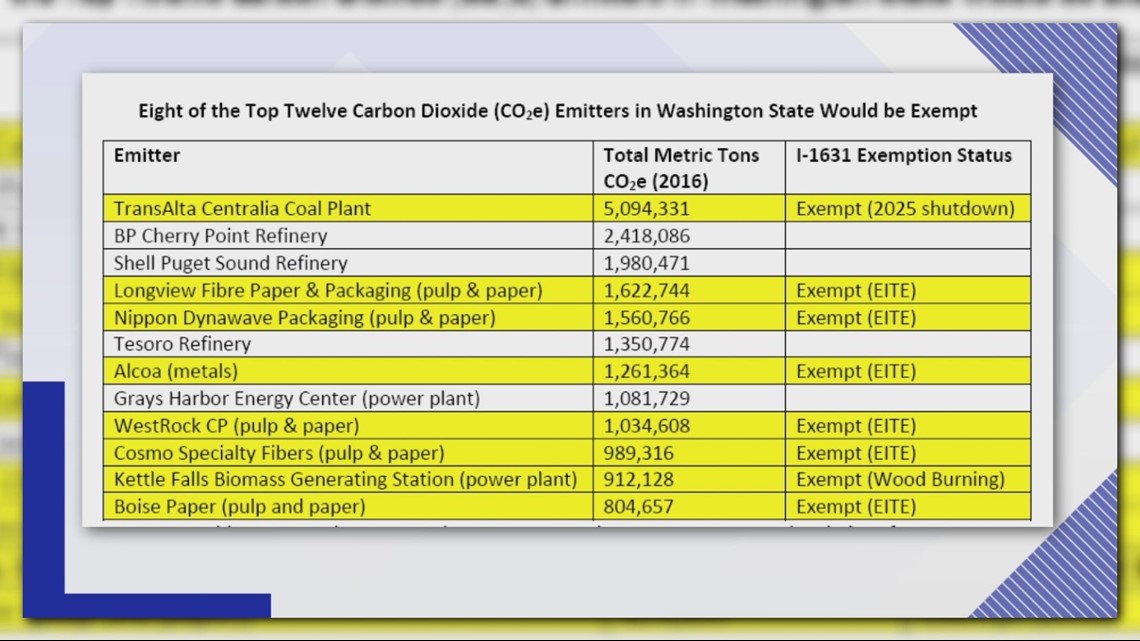
Task: Select the Shell Puget Sound Refinery cell
Action: 230,263
